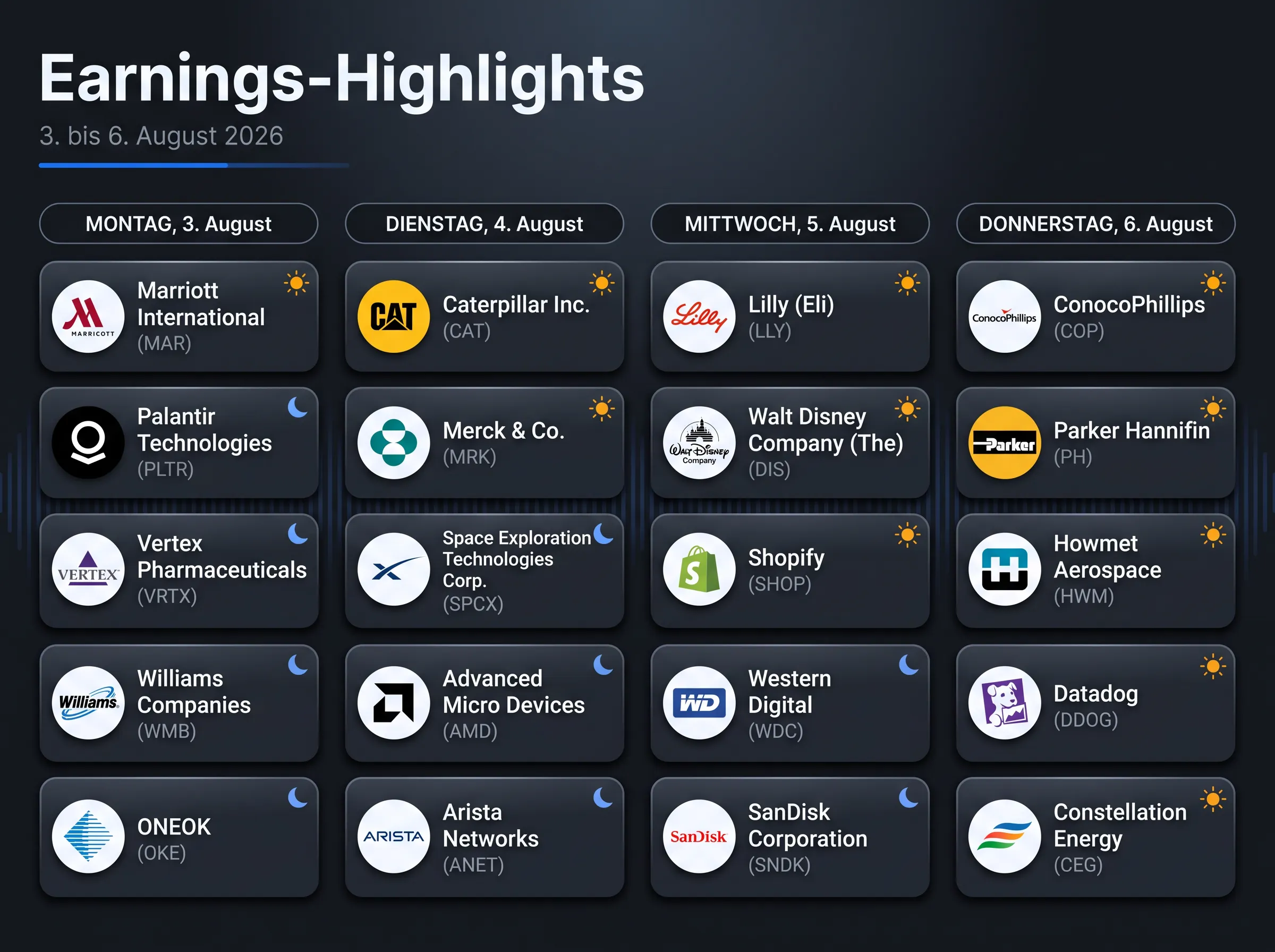
Task: Click the Arista Networks logo
Action: tap(394, 836)
